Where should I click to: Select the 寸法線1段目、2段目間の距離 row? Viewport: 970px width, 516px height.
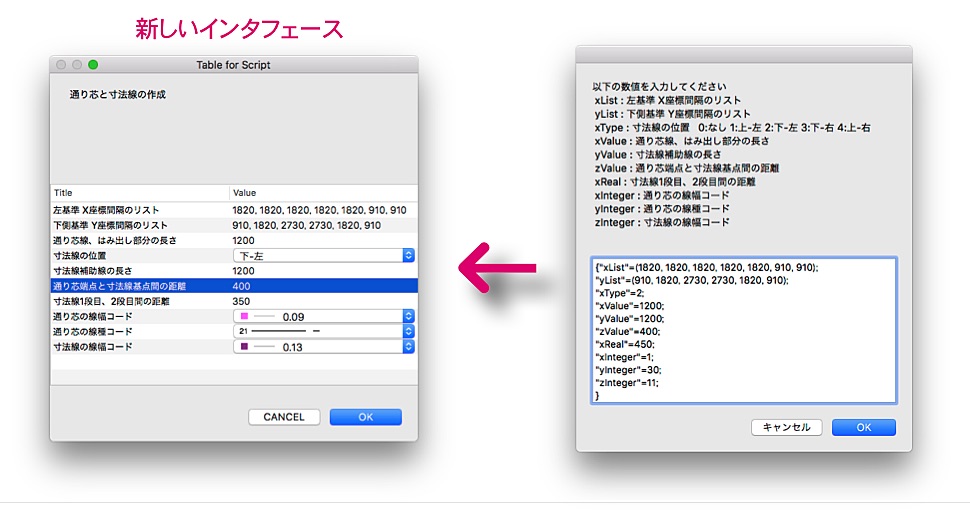139,301
